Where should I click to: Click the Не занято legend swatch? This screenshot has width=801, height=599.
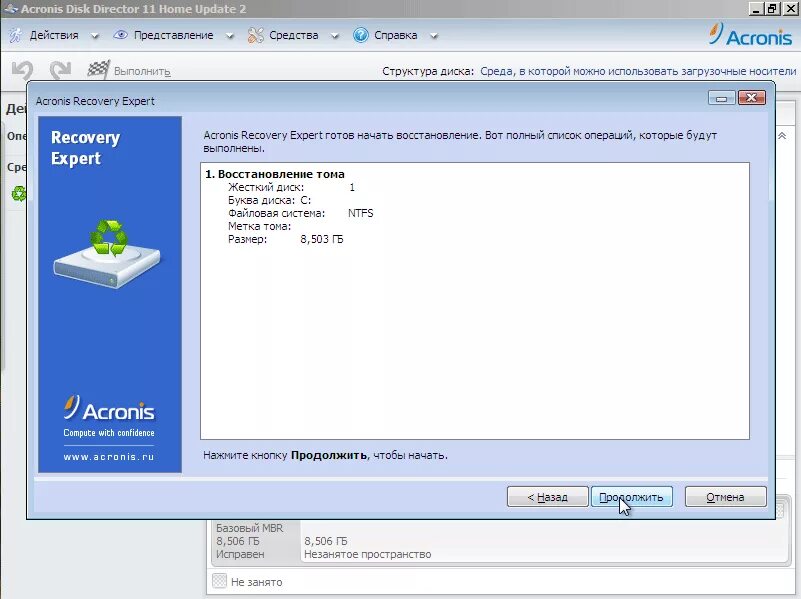tap(218, 581)
